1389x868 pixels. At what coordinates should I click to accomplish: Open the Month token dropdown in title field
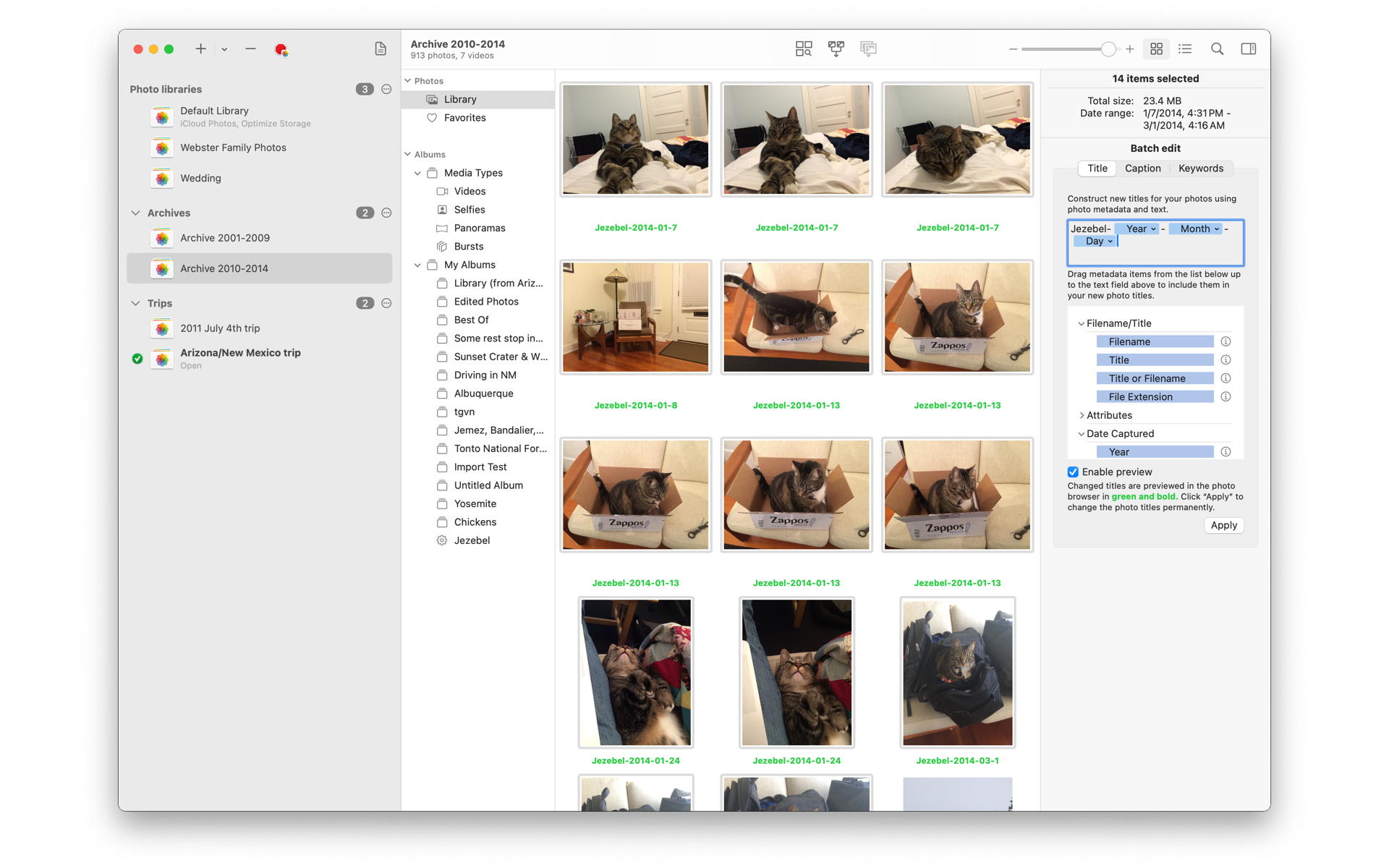(x=1217, y=229)
